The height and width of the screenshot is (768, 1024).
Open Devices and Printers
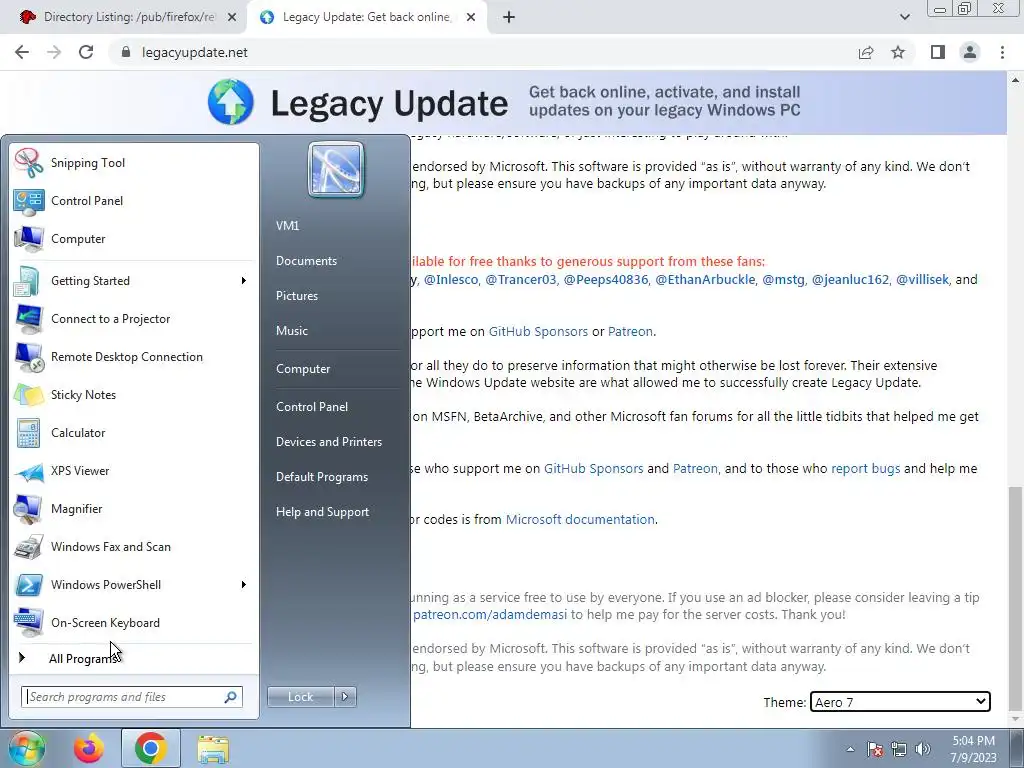(328, 442)
